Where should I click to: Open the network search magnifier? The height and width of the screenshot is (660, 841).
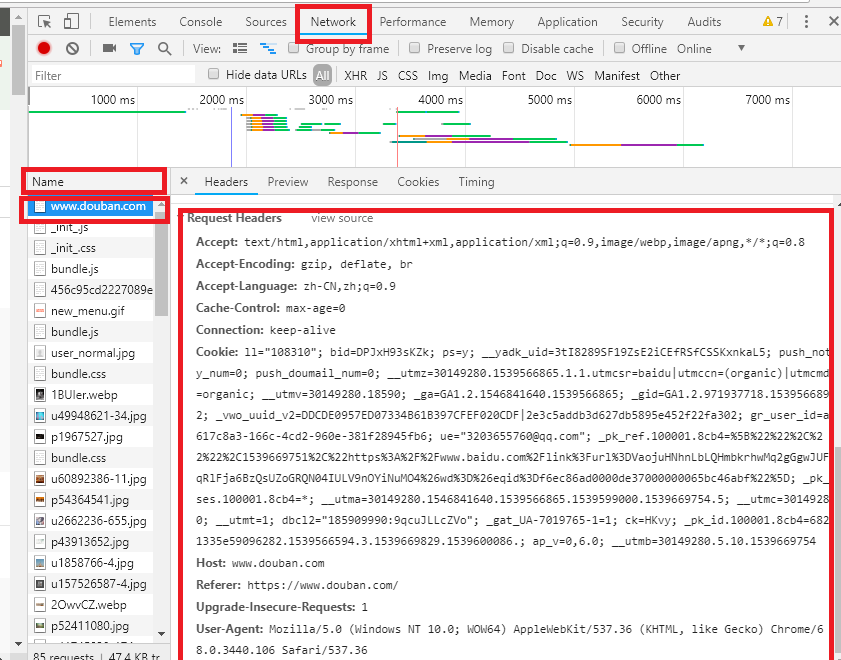(165, 49)
